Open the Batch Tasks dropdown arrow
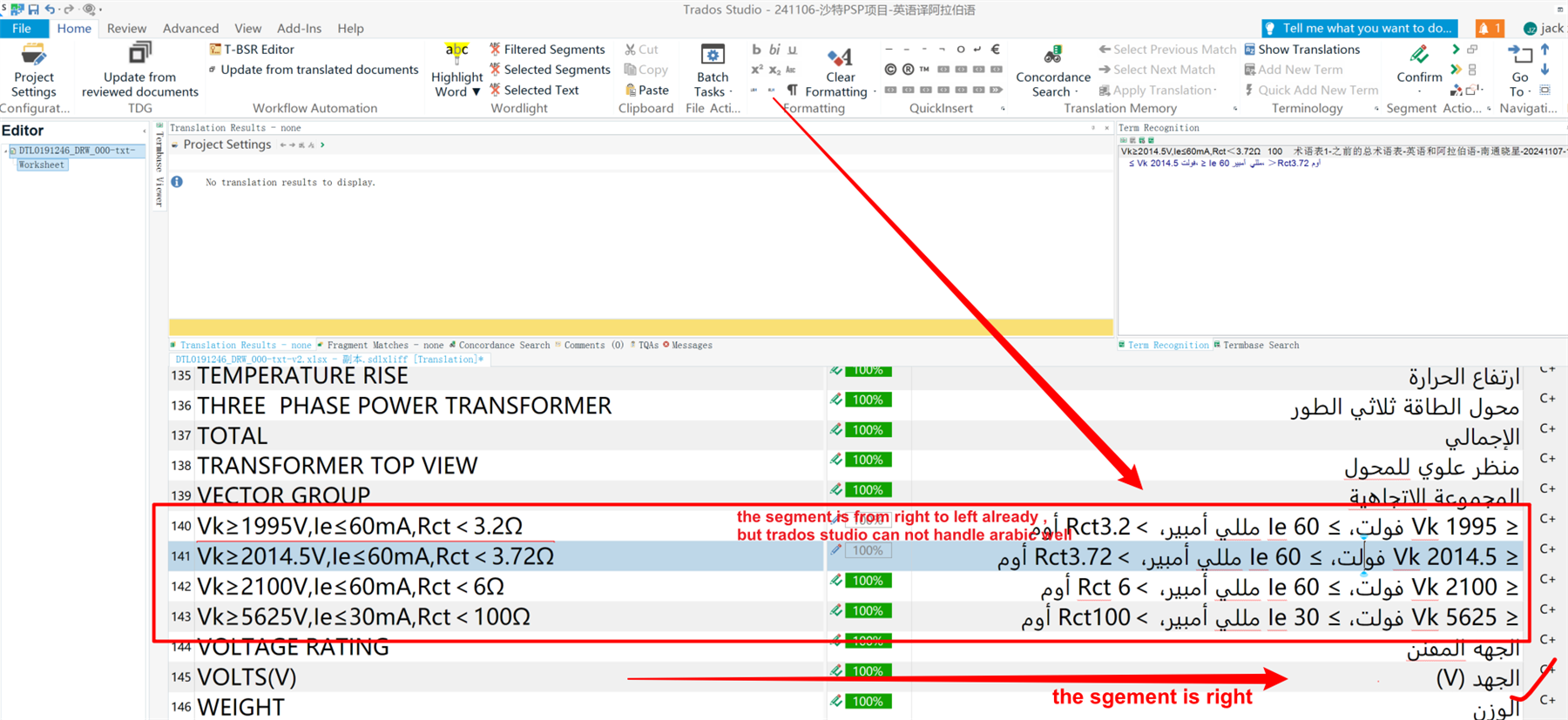1568x720 pixels. pyautogui.click(x=730, y=92)
